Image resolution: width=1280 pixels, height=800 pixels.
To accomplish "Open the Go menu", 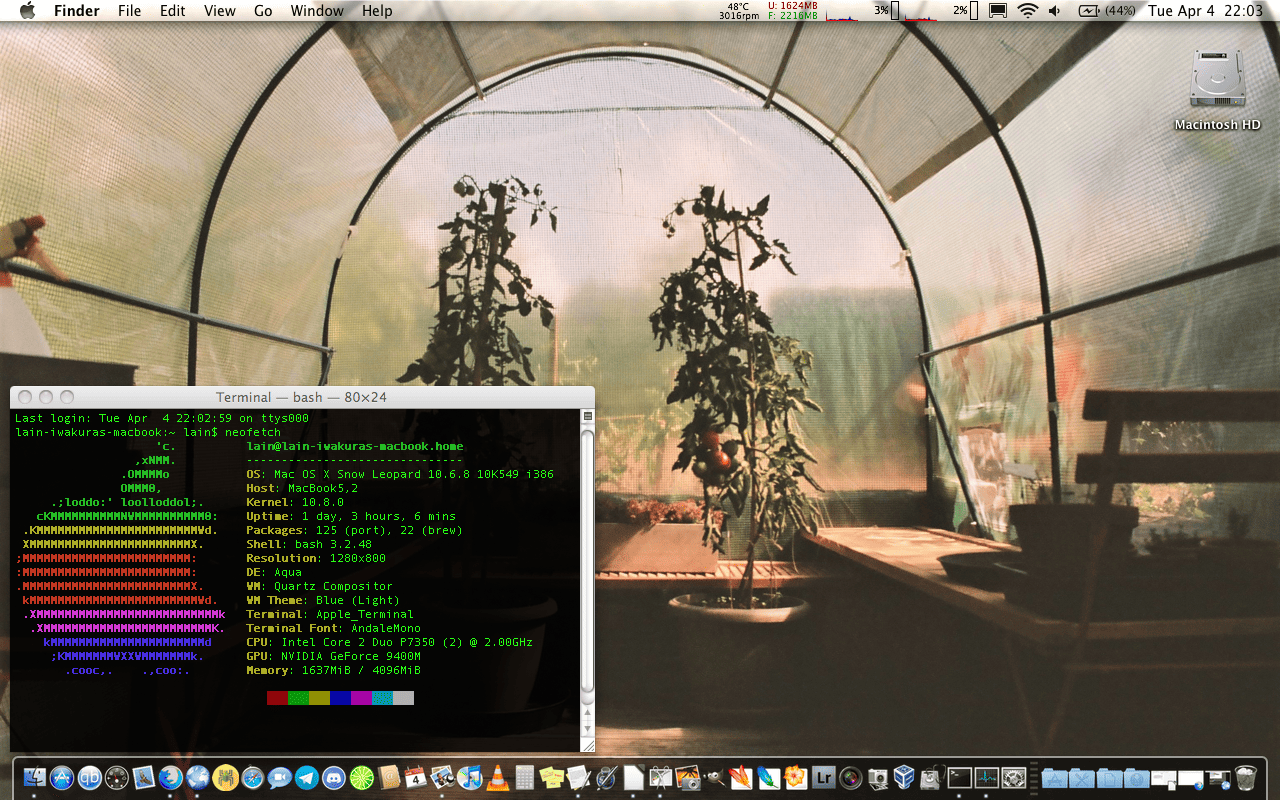I will (263, 11).
